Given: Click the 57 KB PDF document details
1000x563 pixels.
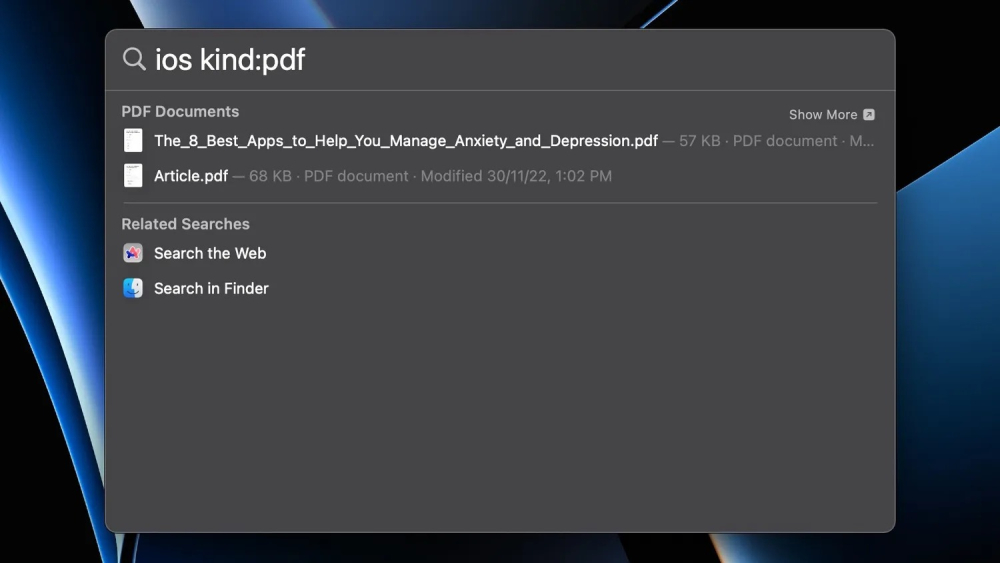Looking at the screenshot, I should [768, 141].
